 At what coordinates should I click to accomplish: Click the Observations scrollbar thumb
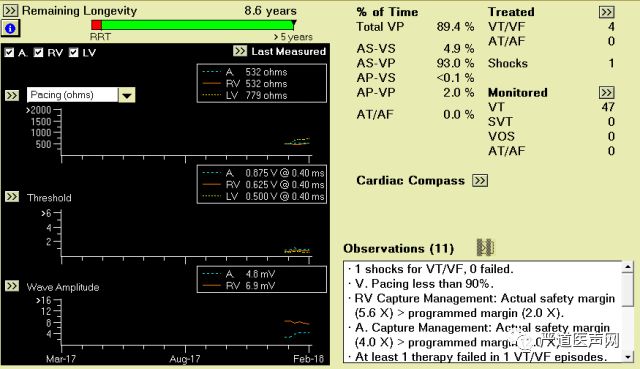click(628, 289)
